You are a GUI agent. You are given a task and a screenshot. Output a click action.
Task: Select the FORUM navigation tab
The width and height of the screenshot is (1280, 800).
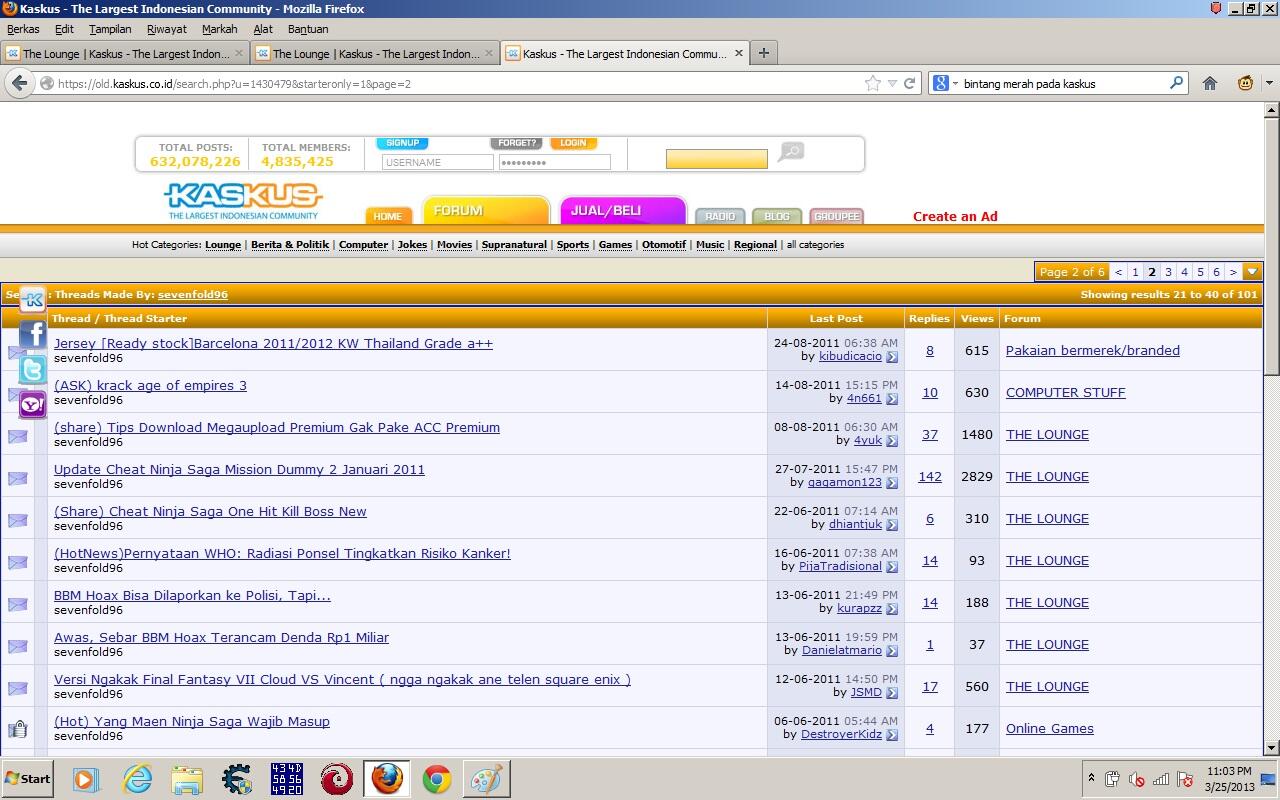tap(486, 210)
